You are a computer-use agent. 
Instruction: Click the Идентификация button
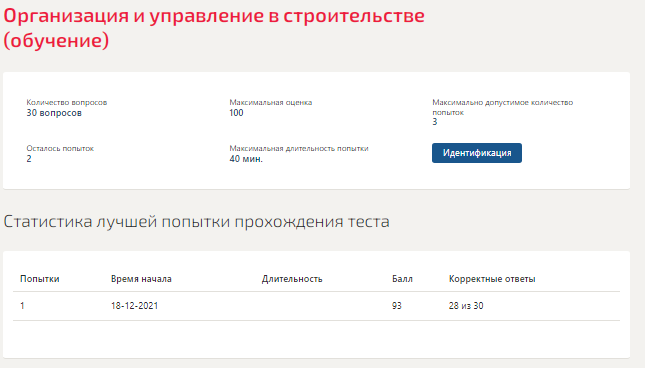click(x=477, y=153)
